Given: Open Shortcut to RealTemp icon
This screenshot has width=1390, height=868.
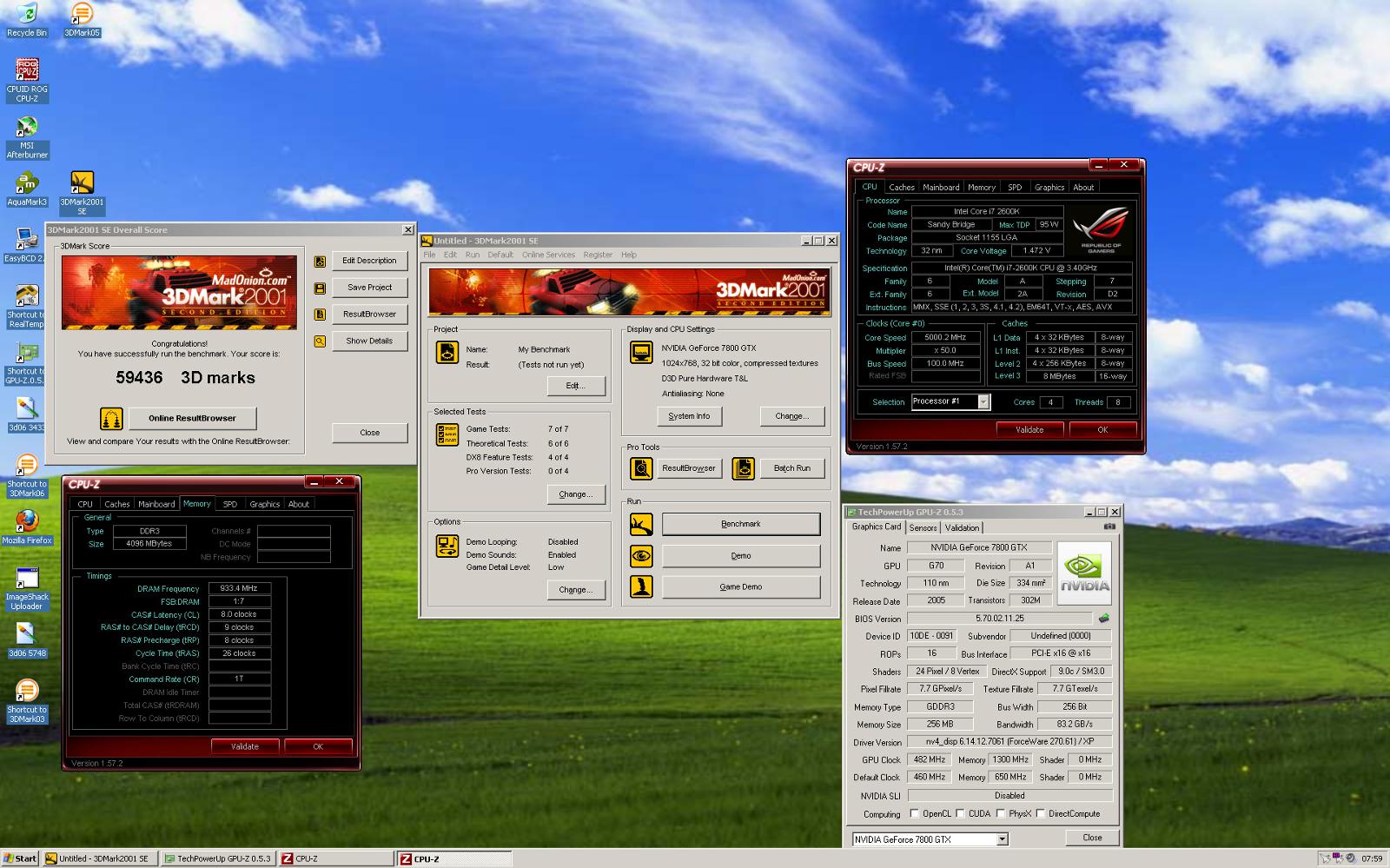Looking at the screenshot, I should pos(25,307).
